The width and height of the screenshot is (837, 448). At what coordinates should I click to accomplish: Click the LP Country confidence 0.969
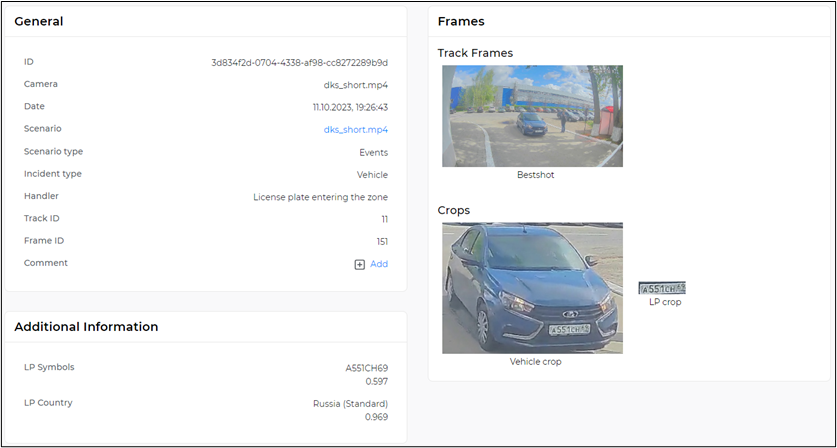(x=377, y=417)
